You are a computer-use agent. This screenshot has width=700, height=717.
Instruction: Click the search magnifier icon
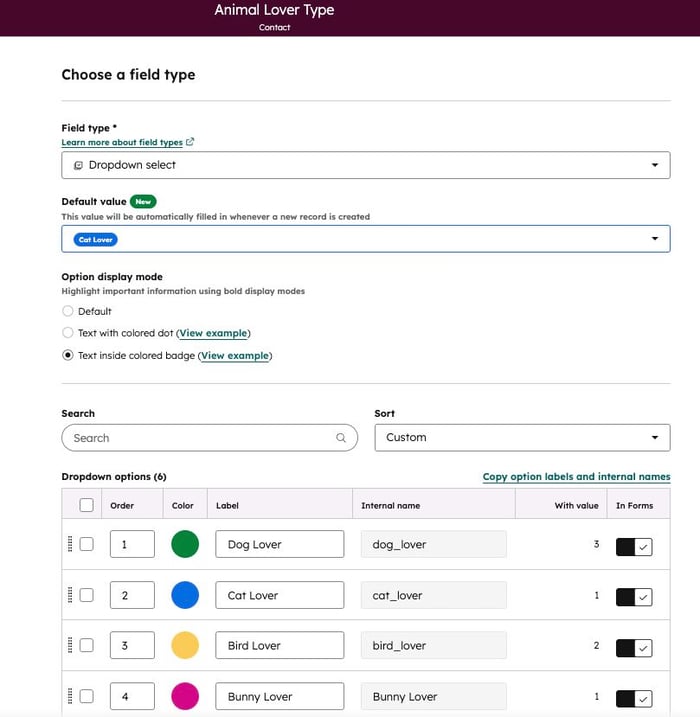click(x=341, y=438)
